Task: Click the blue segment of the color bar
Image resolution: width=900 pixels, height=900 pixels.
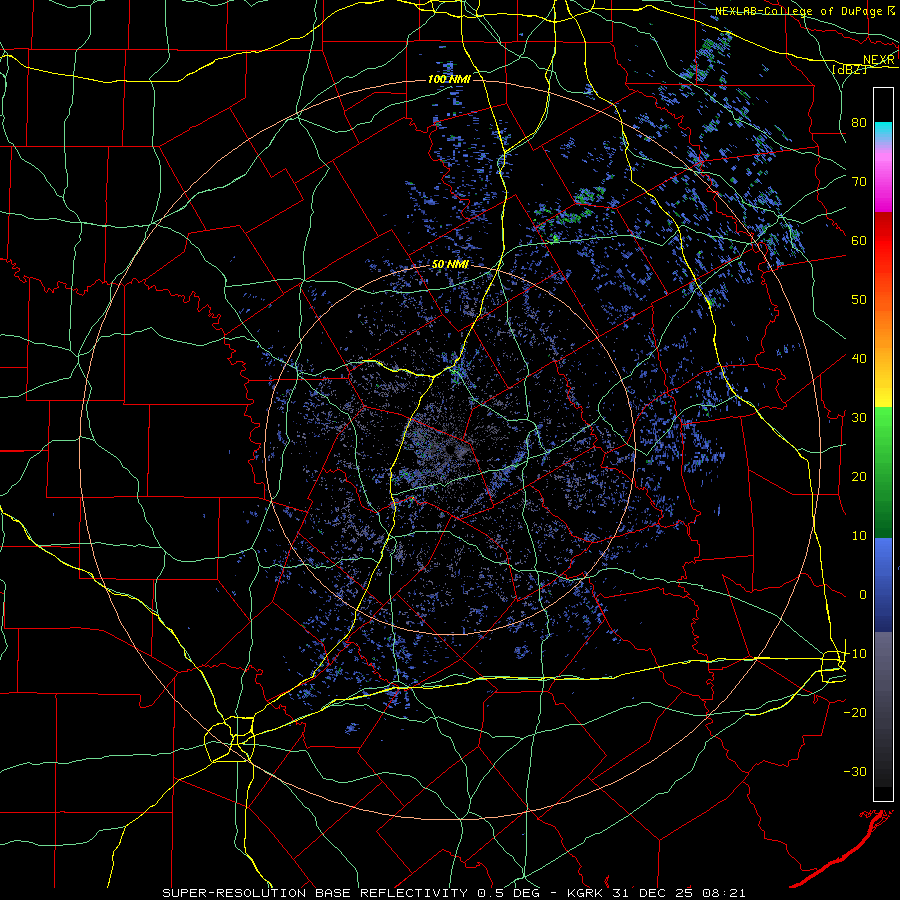Action: 883,584
